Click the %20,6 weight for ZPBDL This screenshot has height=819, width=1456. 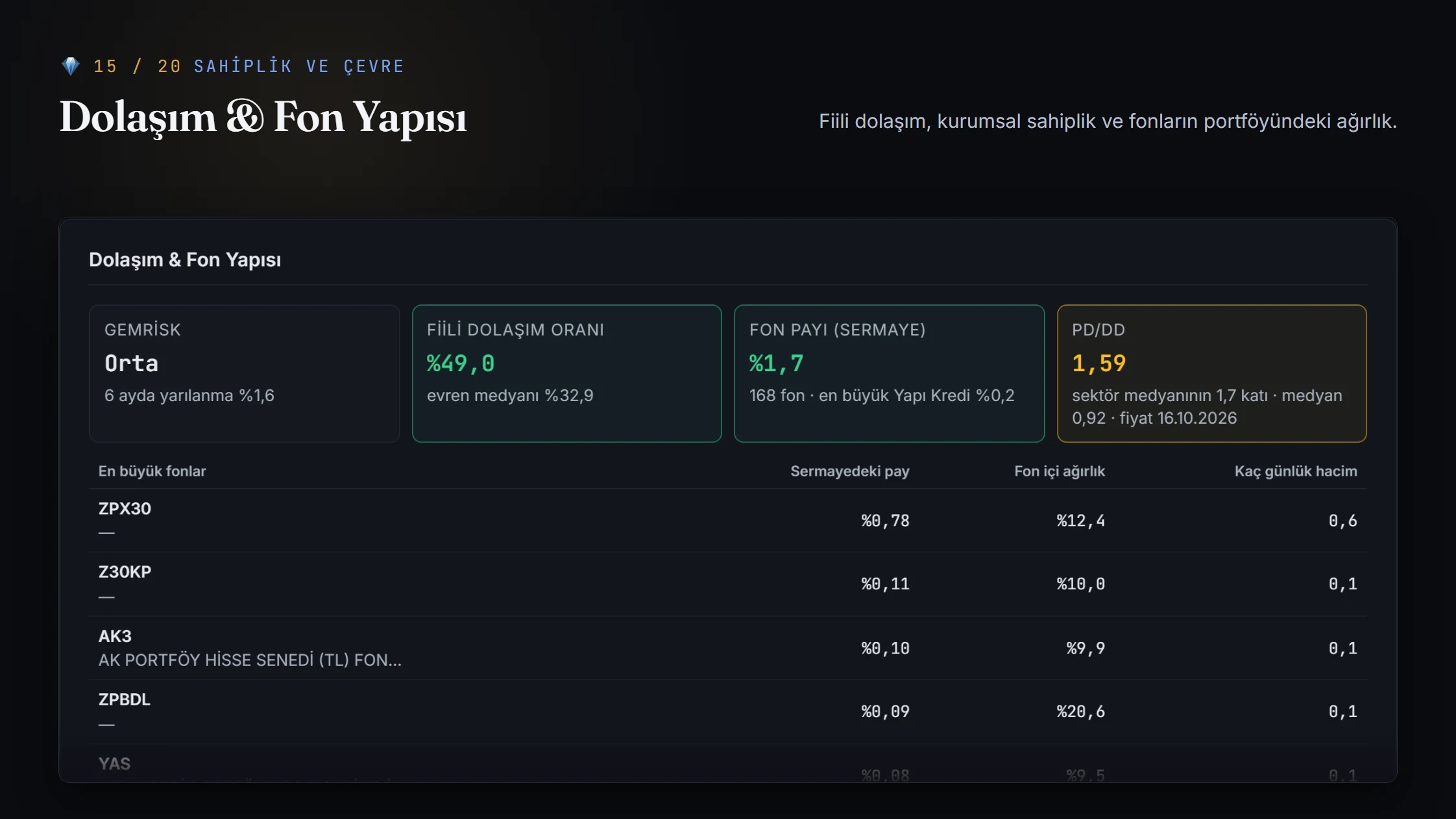[x=1080, y=712]
